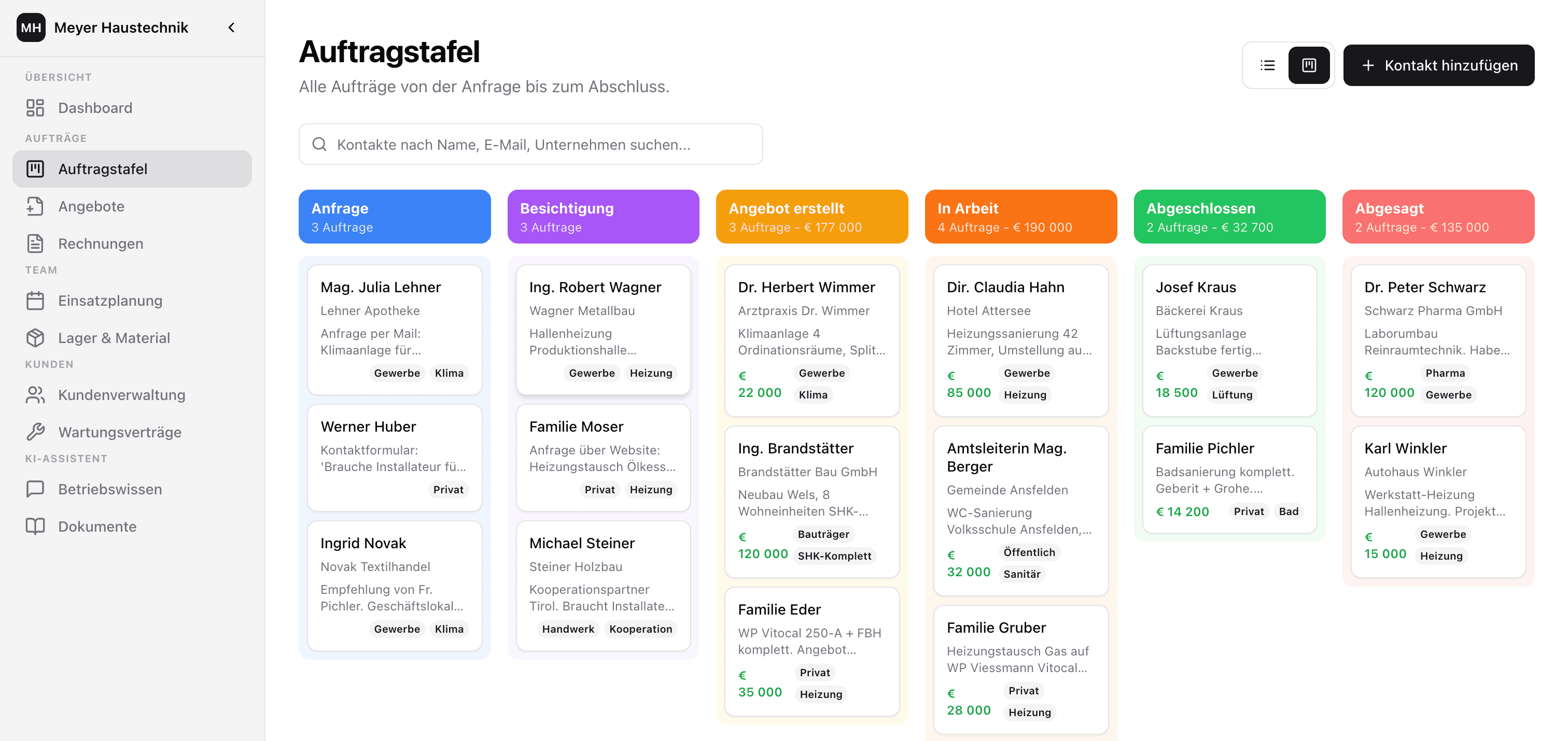Select the blue Anfrage column header
Image resolution: width=1568 pixels, height=741 pixels.
pyautogui.click(x=395, y=217)
